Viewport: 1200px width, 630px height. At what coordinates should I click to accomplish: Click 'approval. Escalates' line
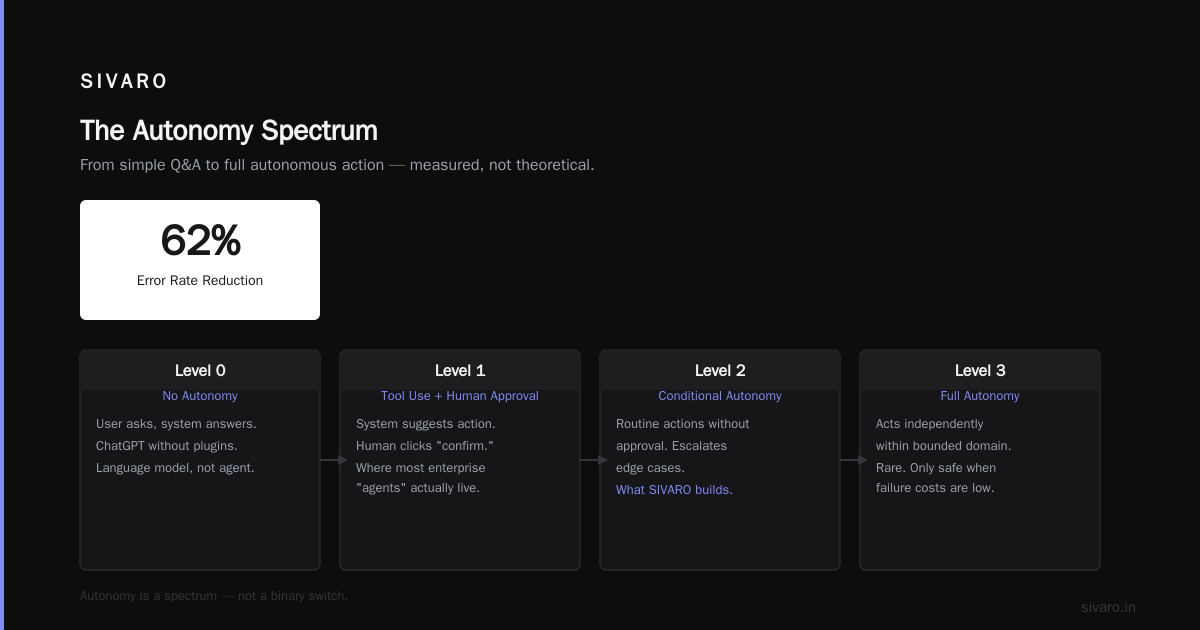pyautogui.click(x=672, y=446)
